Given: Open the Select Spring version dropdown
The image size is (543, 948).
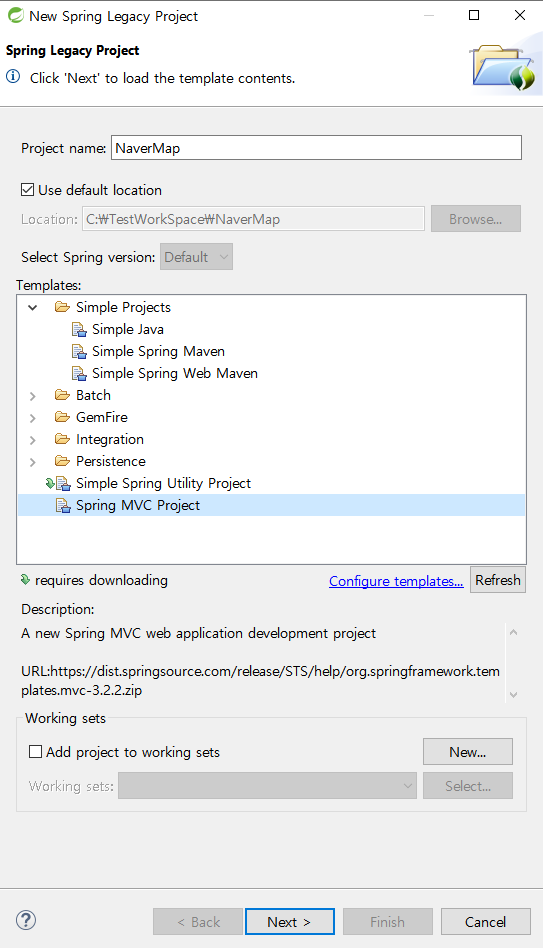Looking at the screenshot, I should tap(197, 257).
